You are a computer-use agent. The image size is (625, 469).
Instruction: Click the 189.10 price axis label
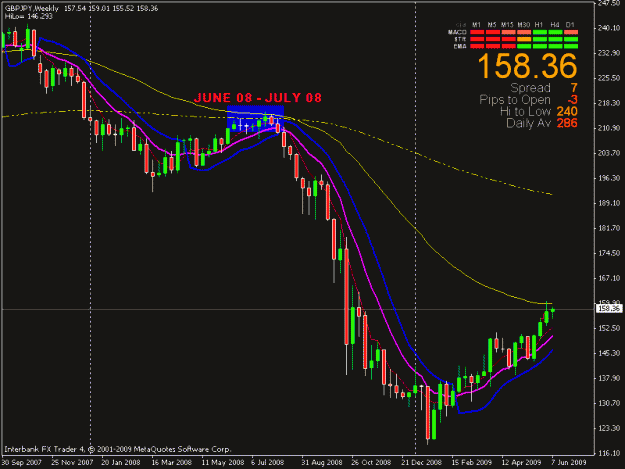[609, 203]
